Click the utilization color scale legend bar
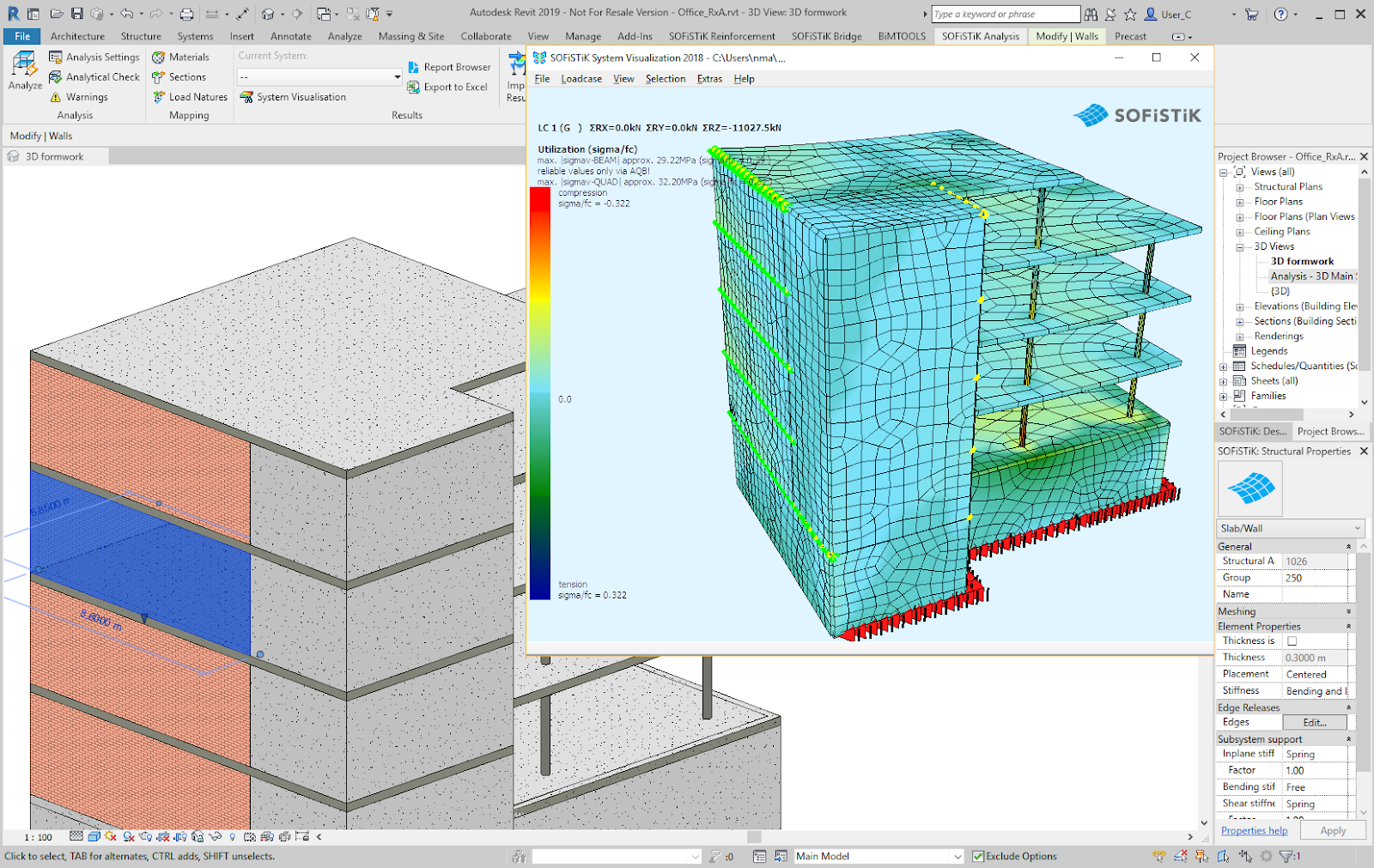Screen dimensions: 1374x868 (x=540, y=393)
